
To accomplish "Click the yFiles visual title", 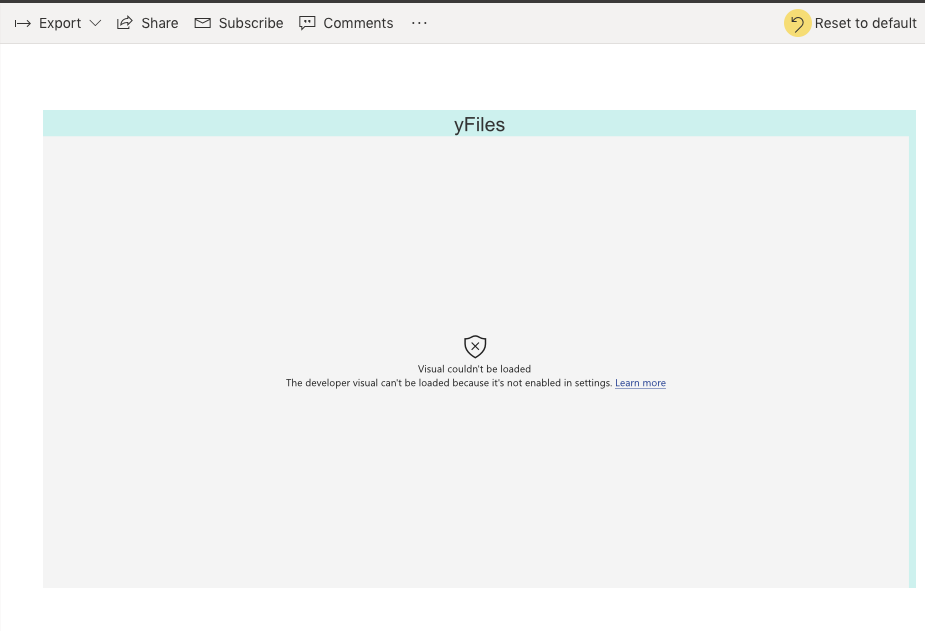I will [479, 124].
